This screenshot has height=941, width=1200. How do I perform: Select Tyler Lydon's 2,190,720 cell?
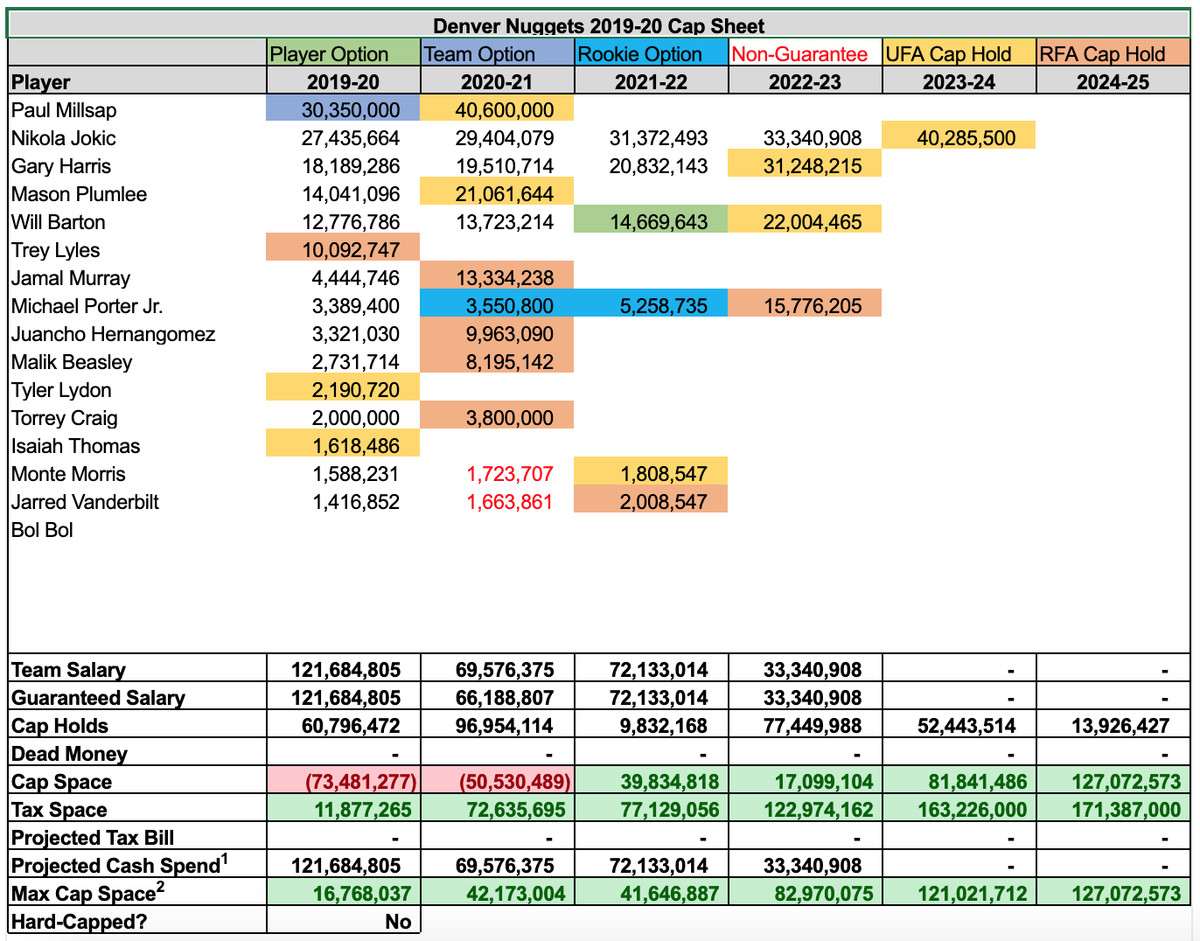[x=344, y=389]
